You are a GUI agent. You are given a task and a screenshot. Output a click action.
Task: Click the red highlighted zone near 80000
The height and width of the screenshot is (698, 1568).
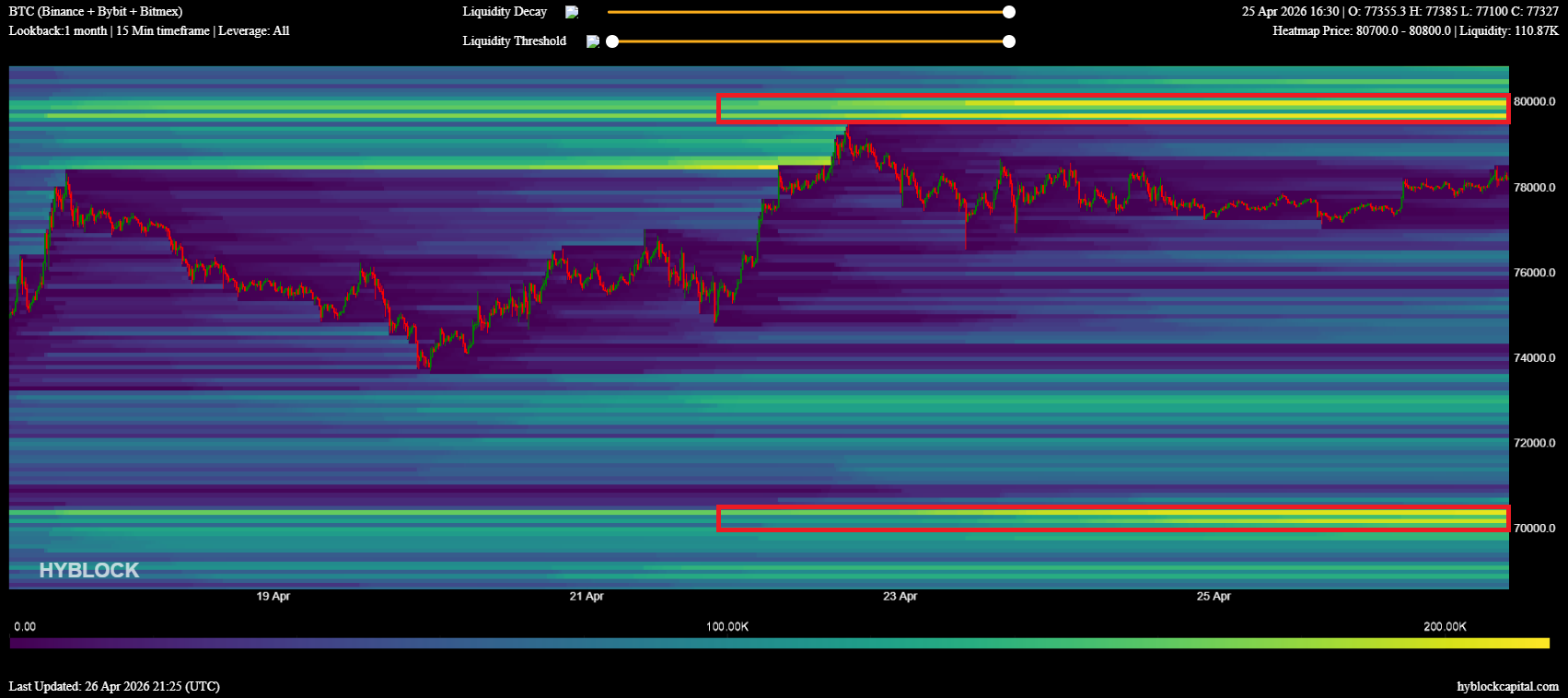pos(1113,109)
